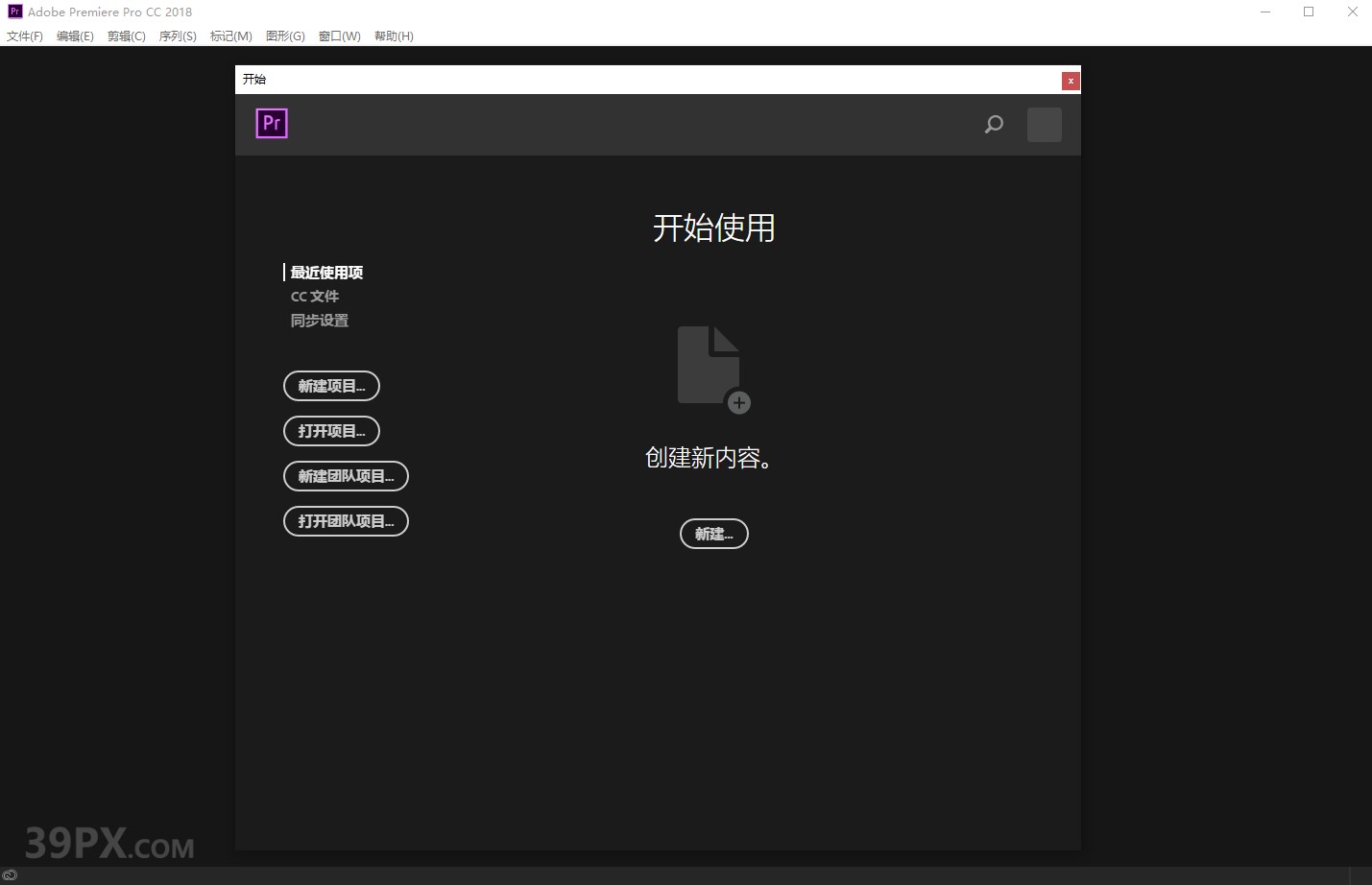
Task: Click the Pr icon in the title bar
Action: pos(13,11)
